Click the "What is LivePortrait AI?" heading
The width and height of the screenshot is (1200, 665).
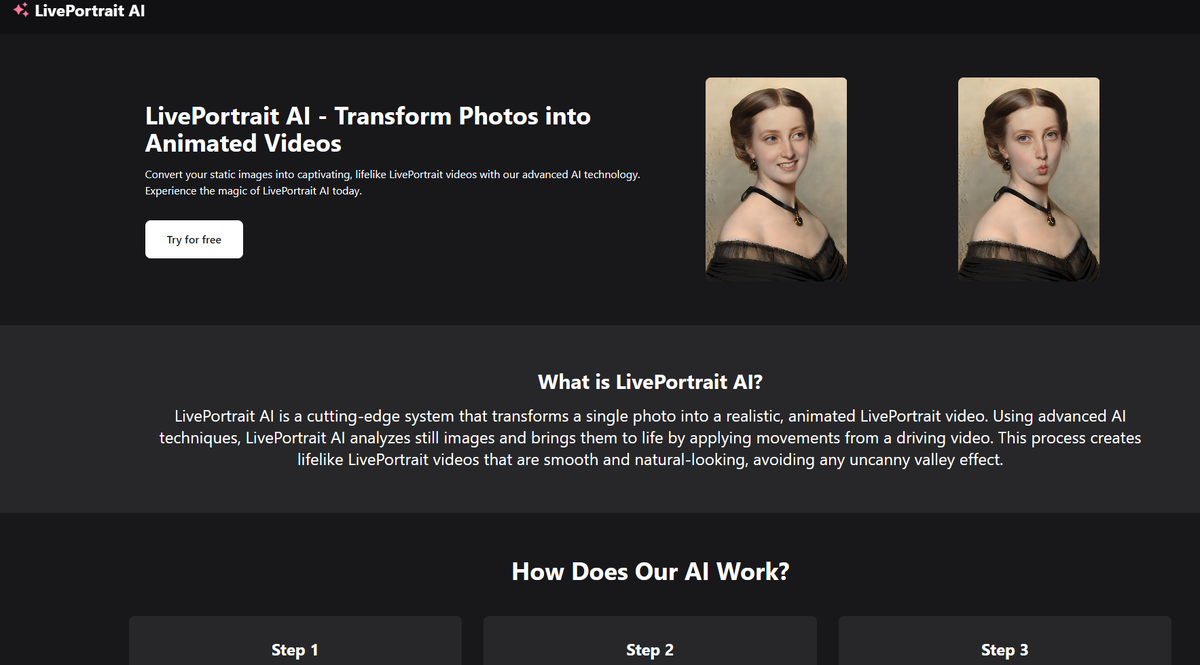(x=650, y=382)
